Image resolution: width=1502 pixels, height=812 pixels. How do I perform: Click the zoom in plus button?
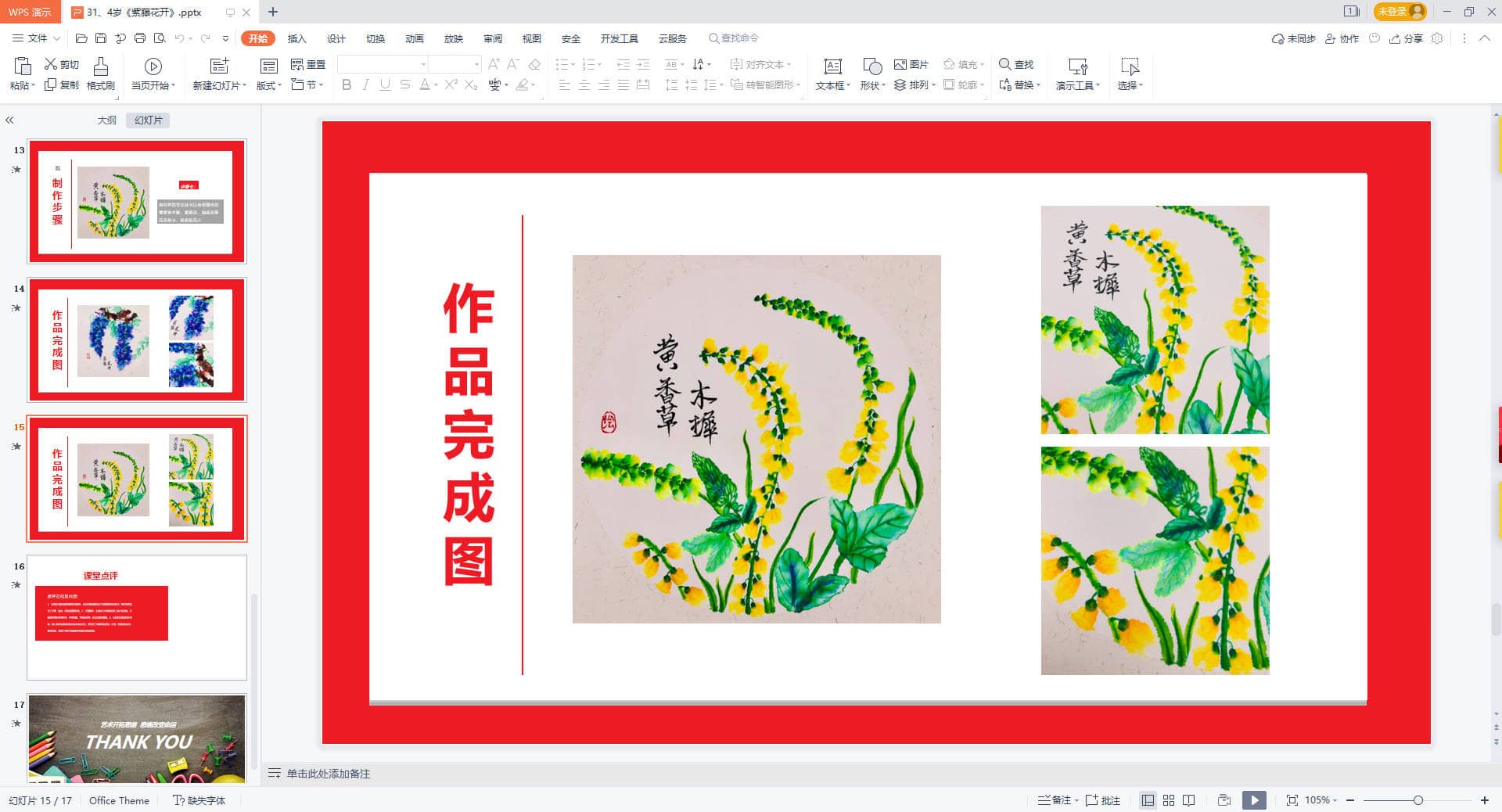point(1484,800)
